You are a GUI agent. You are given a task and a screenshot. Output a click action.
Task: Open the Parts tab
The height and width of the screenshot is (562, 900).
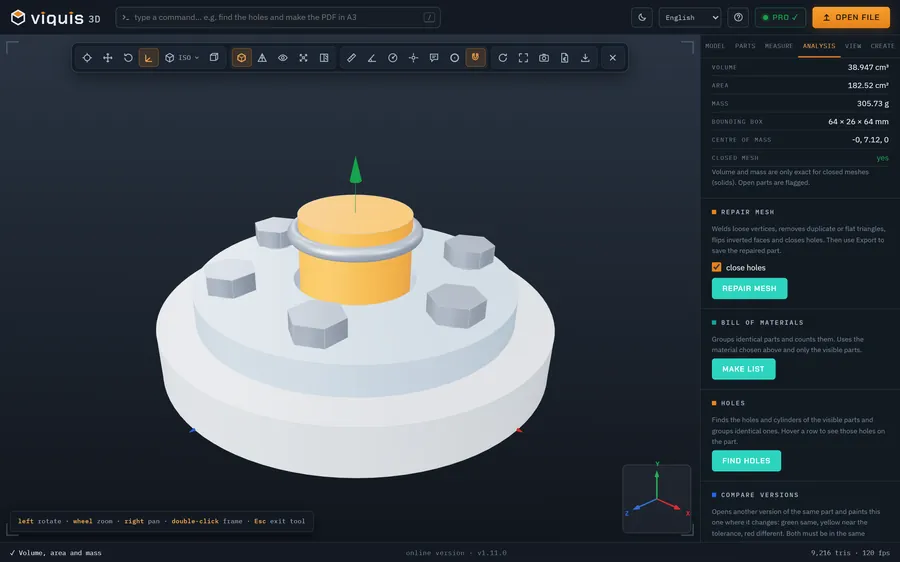745,46
